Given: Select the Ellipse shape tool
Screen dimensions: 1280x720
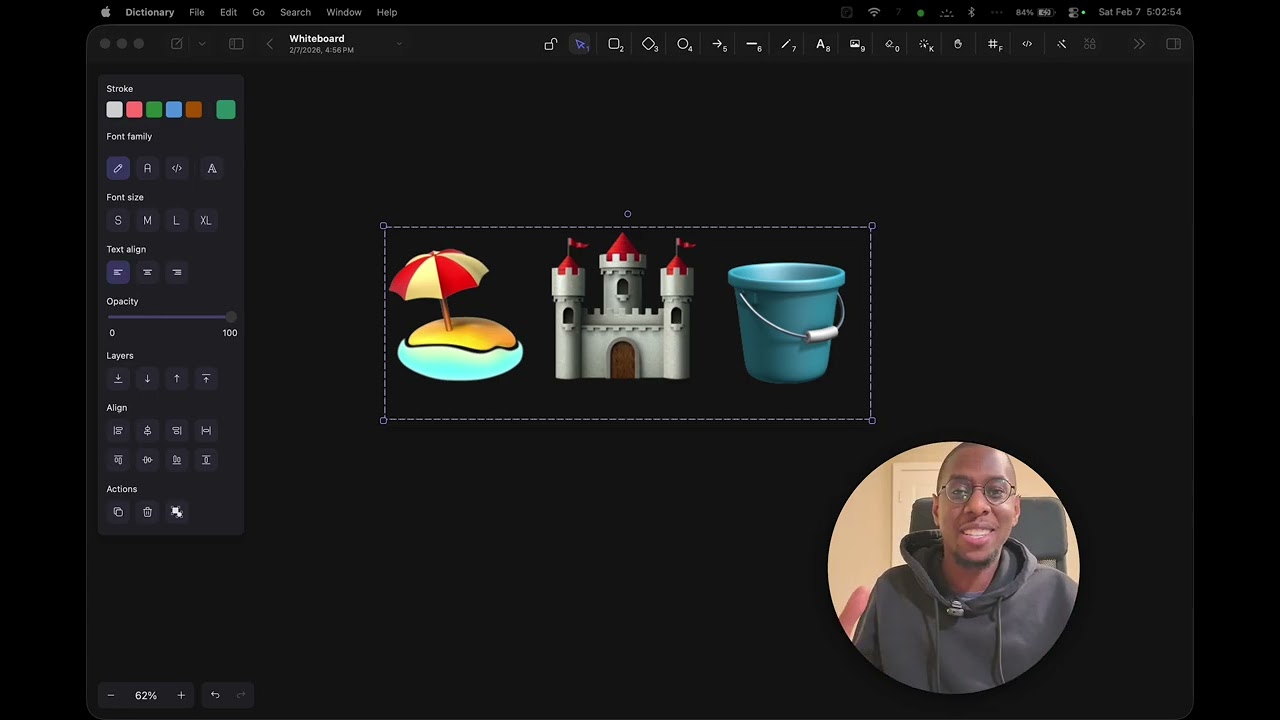Looking at the screenshot, I should click(685, 44).
